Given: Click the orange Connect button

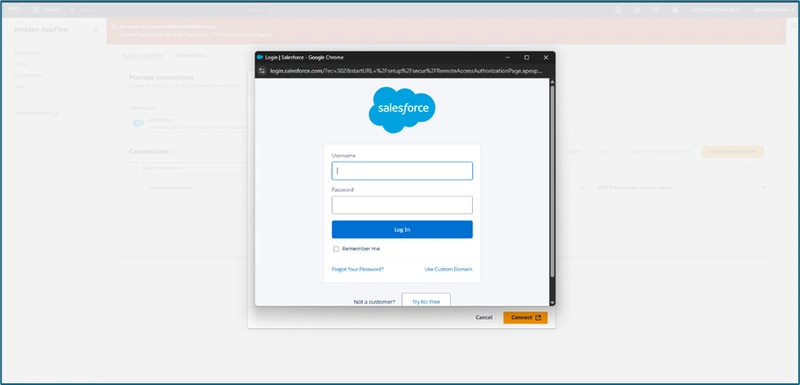Looking at the screenshot, I should 526,318.
